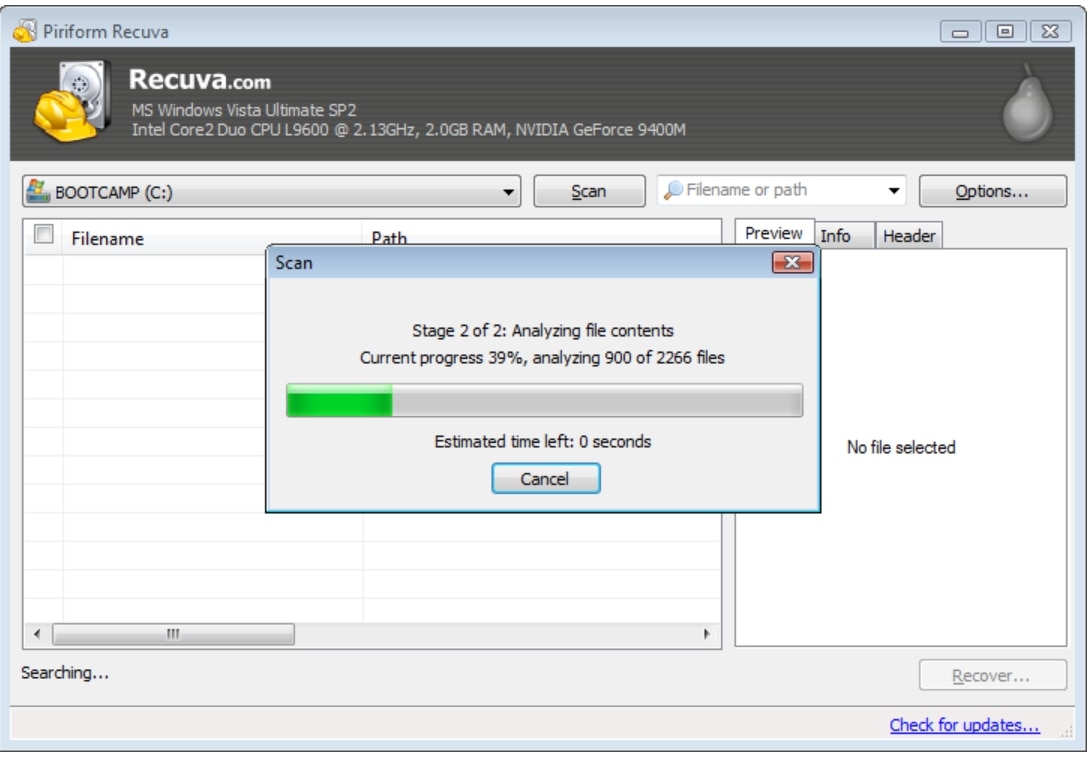Click in the Filename or path field
Screen dimensions: 1090x758
pyautogui.click(x=781, y=190)
